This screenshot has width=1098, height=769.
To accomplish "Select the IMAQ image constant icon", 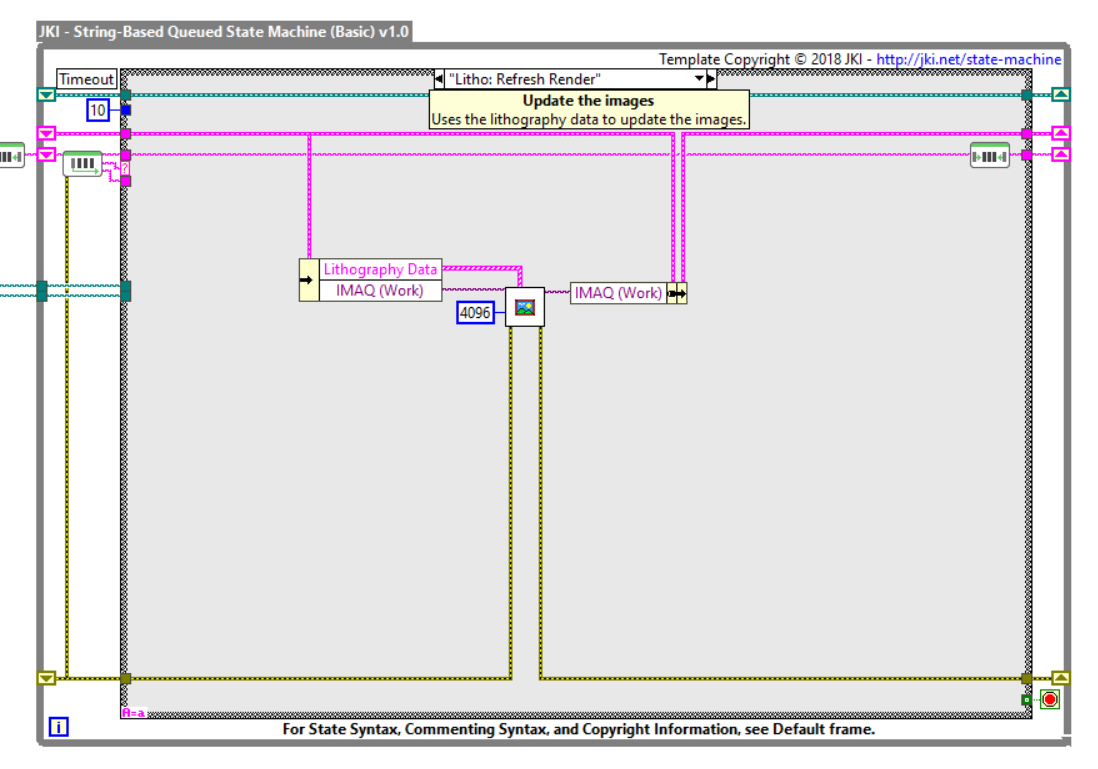I will pyautogui.click(x=524, y=307).
